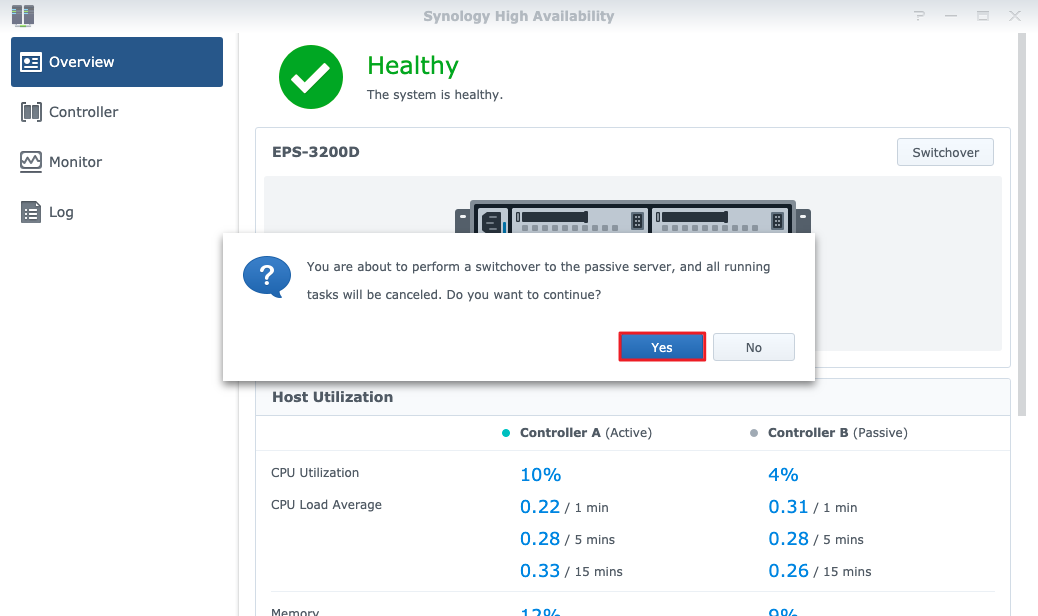The width and height of the screenshot is (1038, 616).
Task: Click the Synology High Availability window title
Action: coord(518,16)
